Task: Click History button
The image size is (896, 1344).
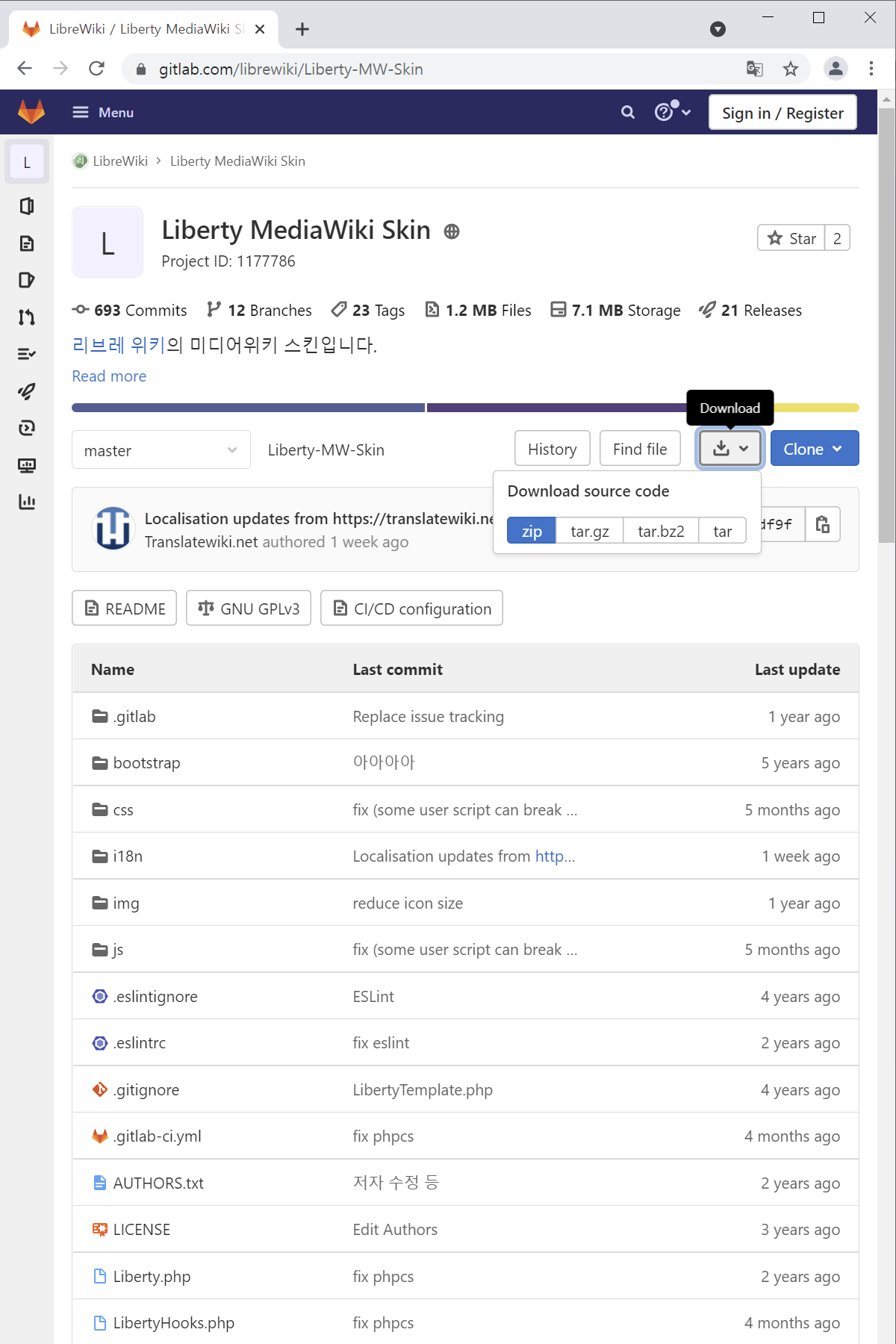Action: pyautogui.click(x=553, y=449)
